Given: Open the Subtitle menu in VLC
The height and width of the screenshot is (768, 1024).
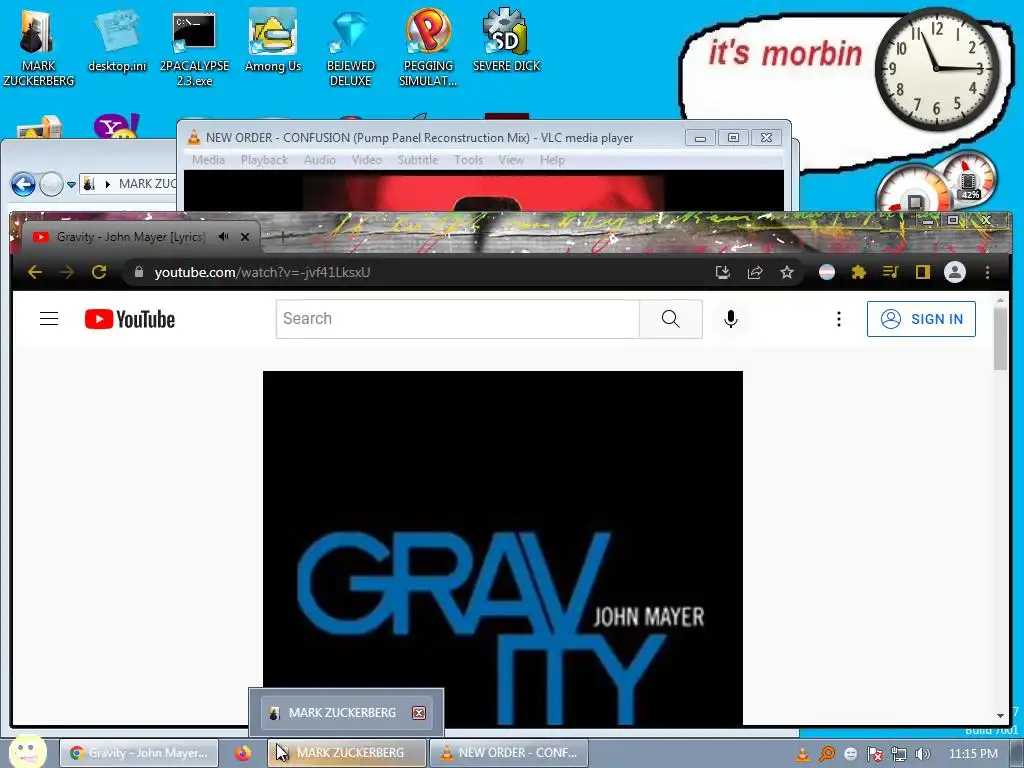Looking at the screenshot, I should 418,160.
